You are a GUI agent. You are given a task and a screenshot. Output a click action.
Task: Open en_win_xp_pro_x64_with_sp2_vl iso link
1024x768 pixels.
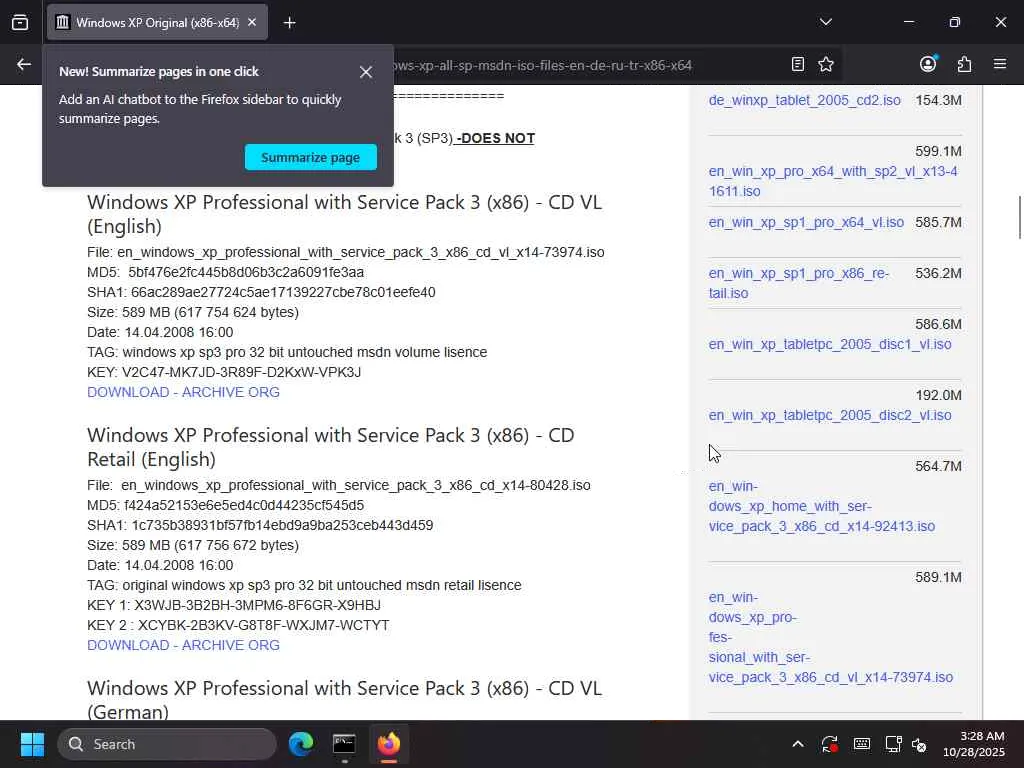coord(833,181)
